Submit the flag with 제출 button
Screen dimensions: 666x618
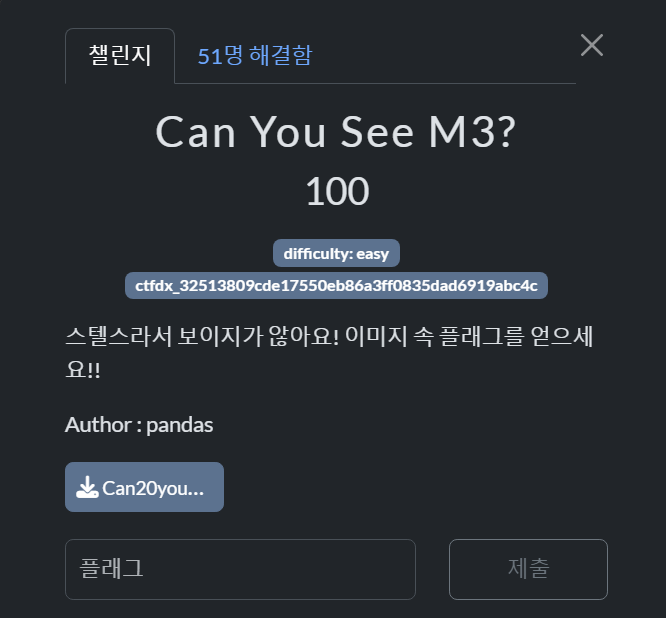(x=528, y=569)
